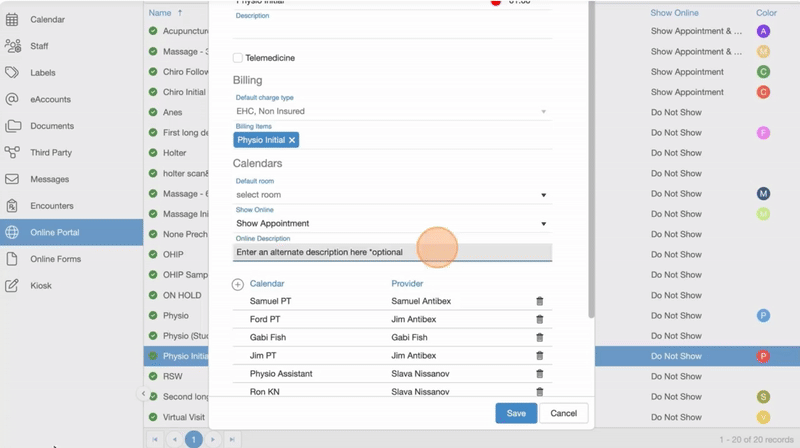Viewport: 800px width, 448px height.
Task: Click the Kiosk sidebar icon
Action: tap(12, 286)
